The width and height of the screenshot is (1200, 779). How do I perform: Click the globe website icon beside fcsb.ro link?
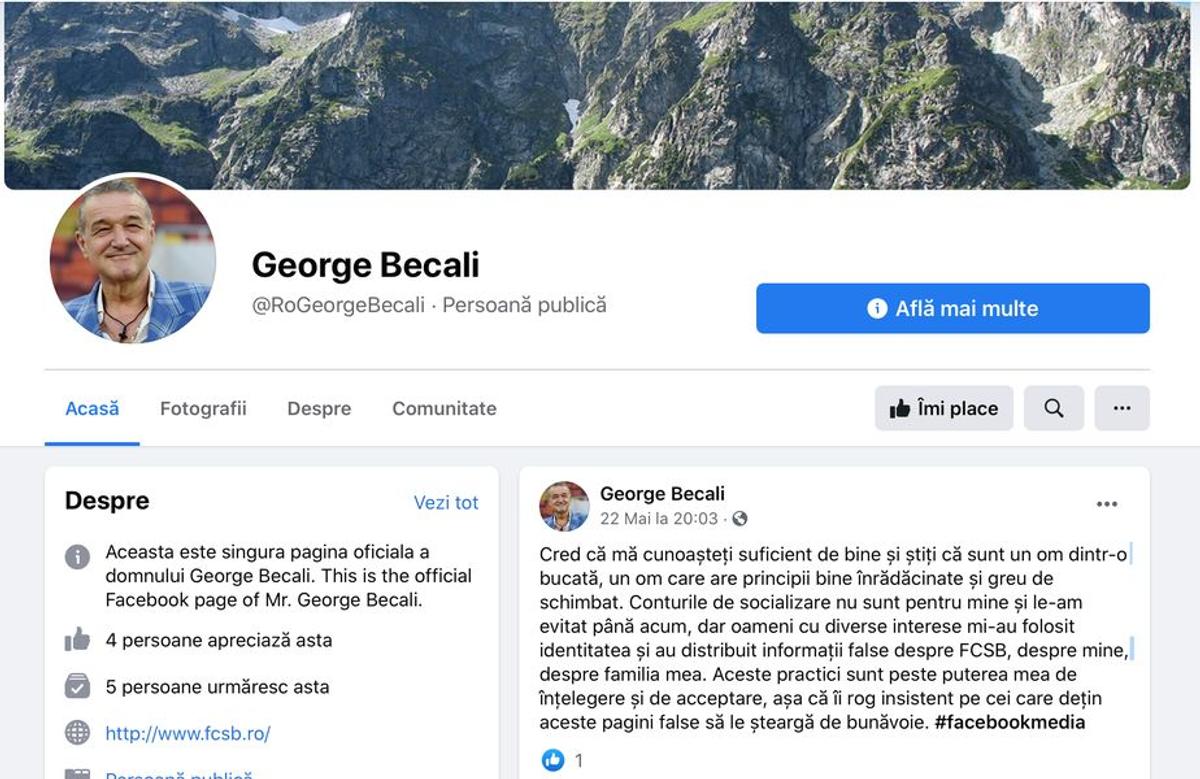tap(77, 733)
